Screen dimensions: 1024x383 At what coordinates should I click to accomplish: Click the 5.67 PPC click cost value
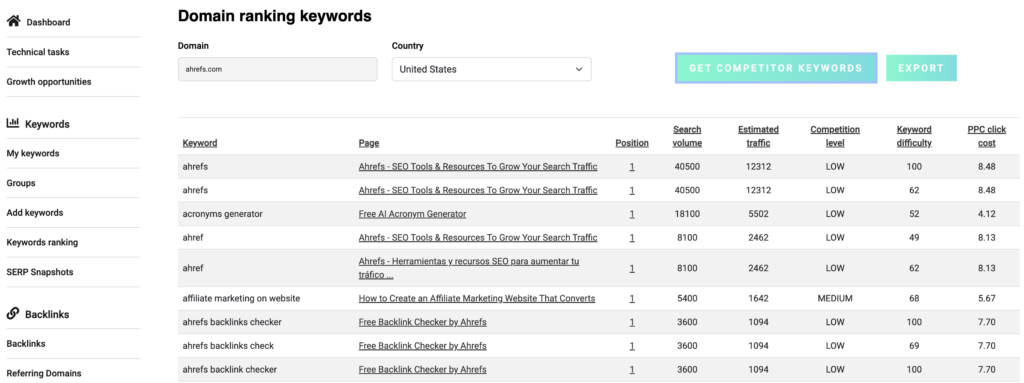(x=987, y=298)
